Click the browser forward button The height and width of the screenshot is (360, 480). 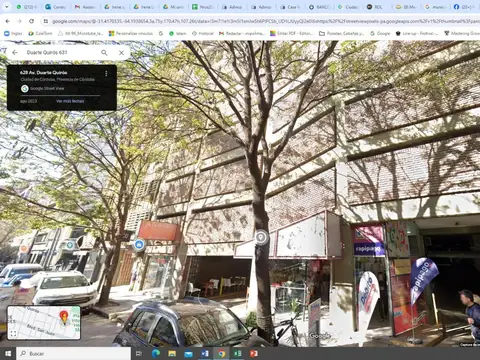(19, 21)
